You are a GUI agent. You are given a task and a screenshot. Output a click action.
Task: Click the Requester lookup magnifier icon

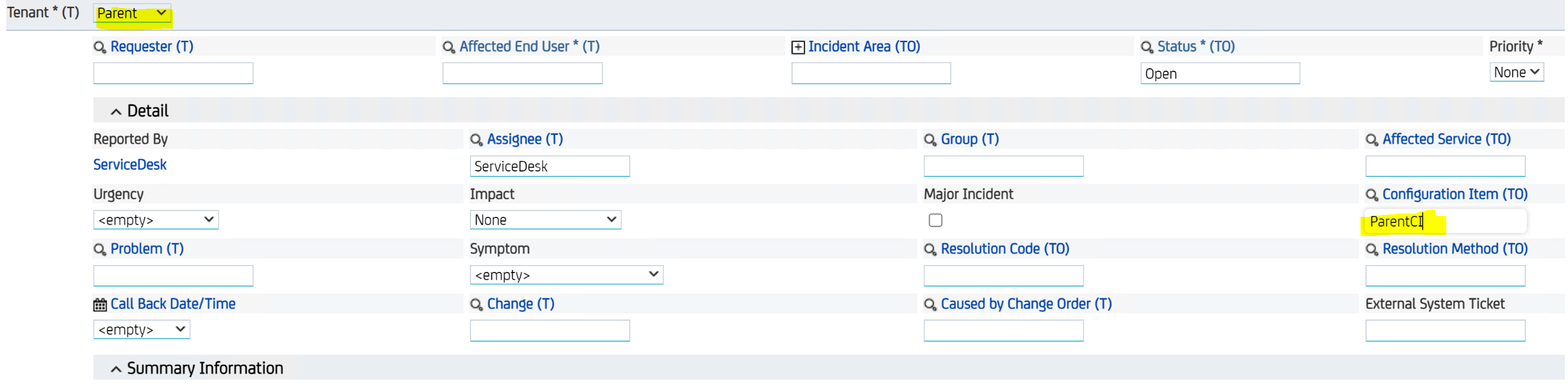click(99, 47)
